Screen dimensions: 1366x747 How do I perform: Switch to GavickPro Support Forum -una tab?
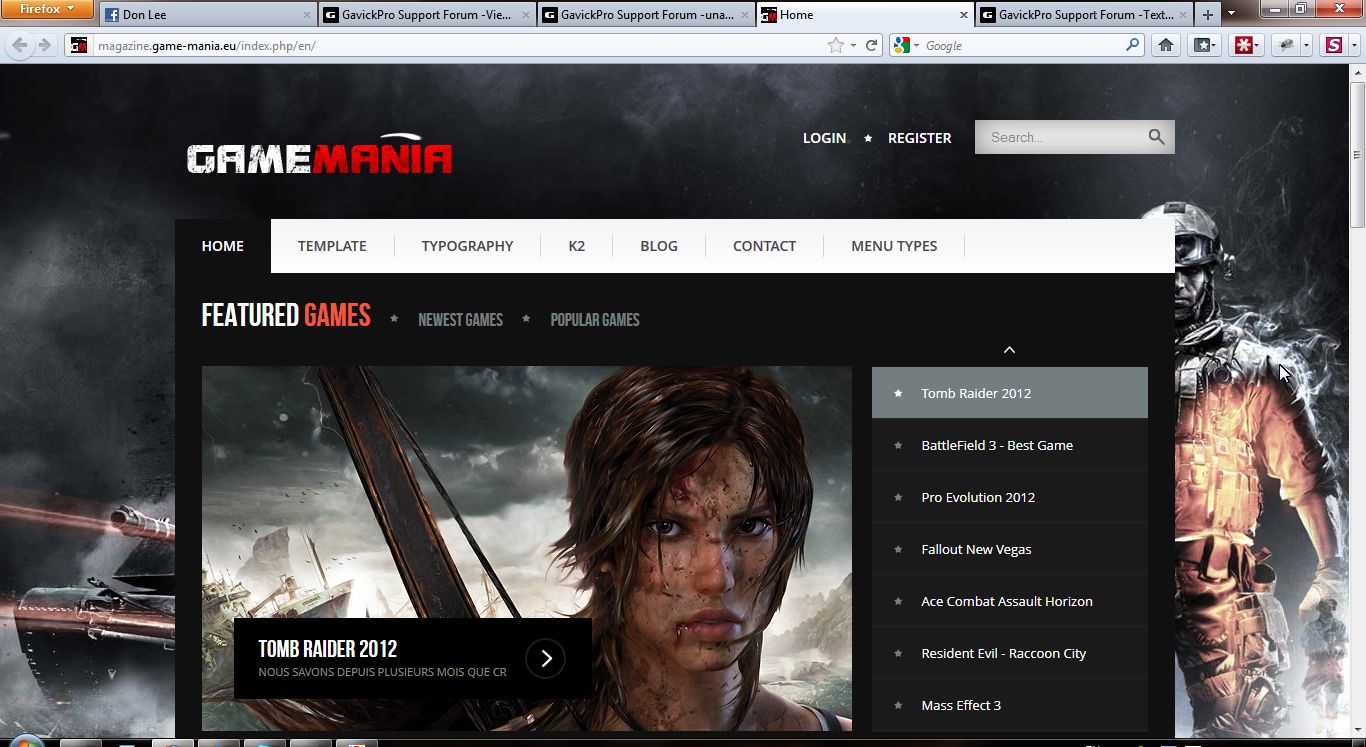646,15
